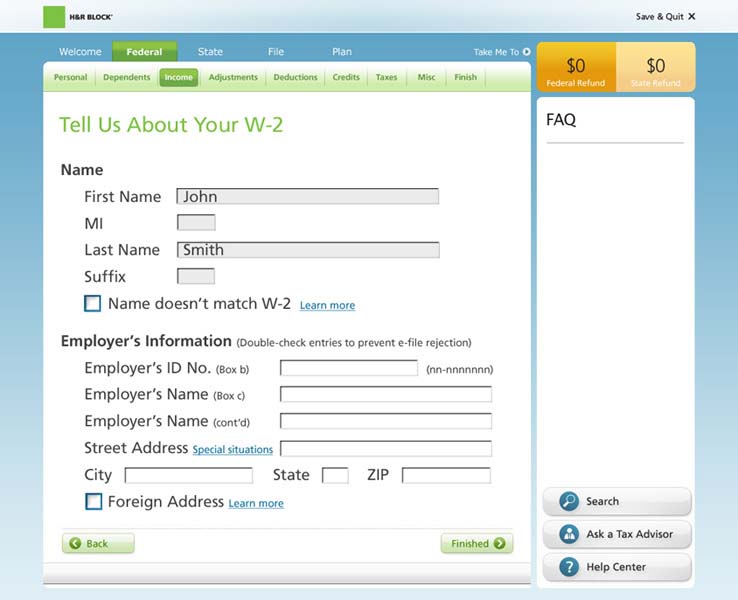Click the Last Name field
Image resolution: width=738 pixels, height=600 pixels.
308,250
